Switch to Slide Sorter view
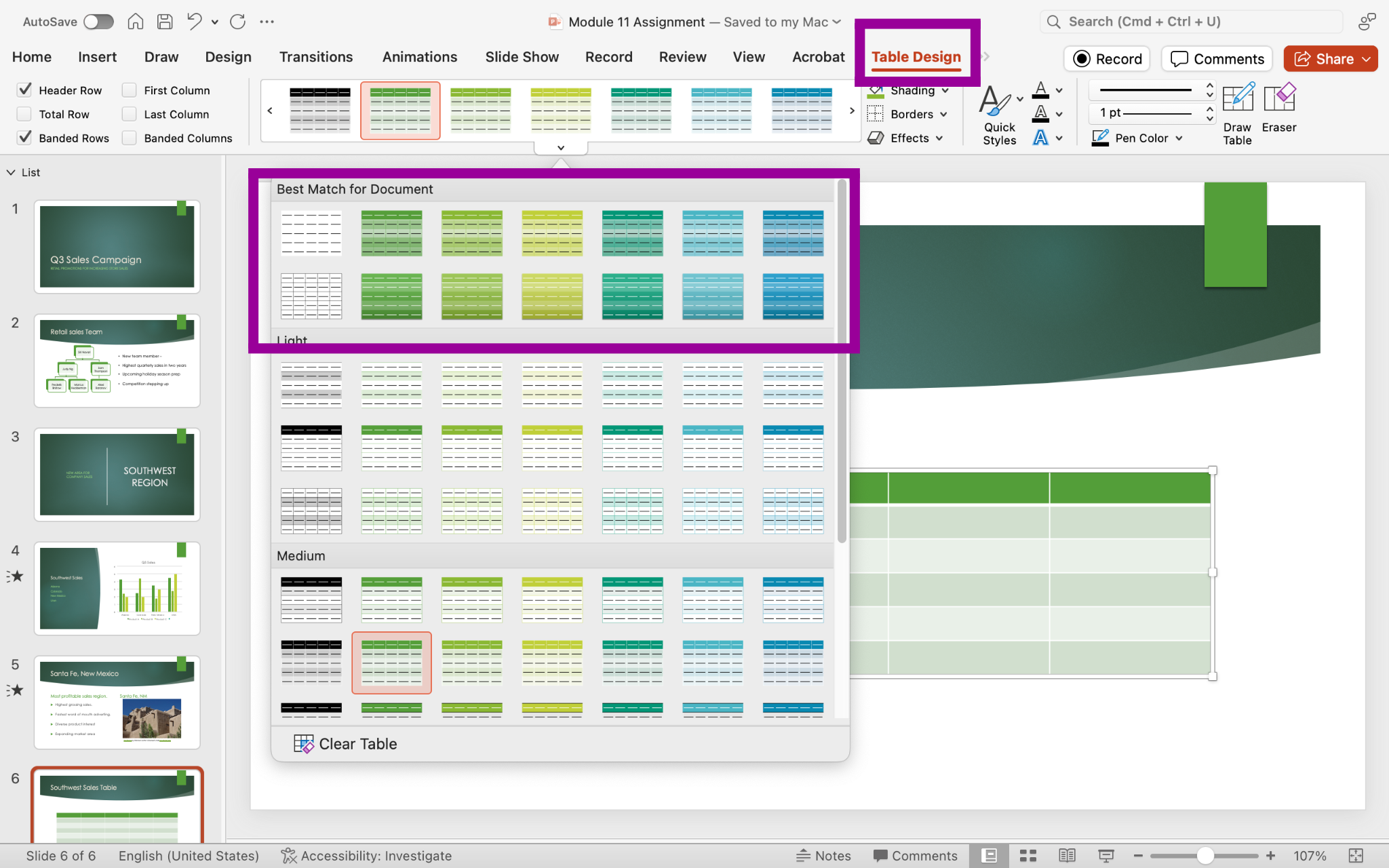The width and height of the screenshot is (1389, 868). click(1028, 856)
